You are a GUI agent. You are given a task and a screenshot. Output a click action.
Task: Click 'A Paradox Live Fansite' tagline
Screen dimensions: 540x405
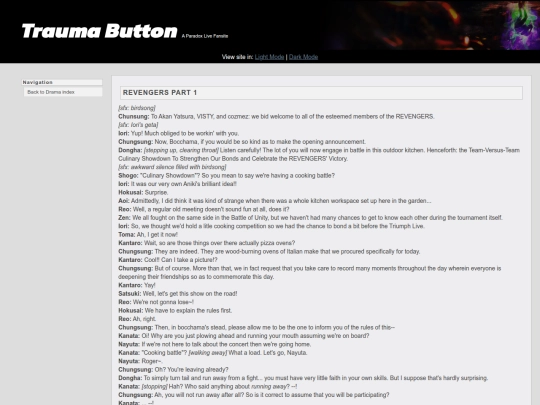205,36
